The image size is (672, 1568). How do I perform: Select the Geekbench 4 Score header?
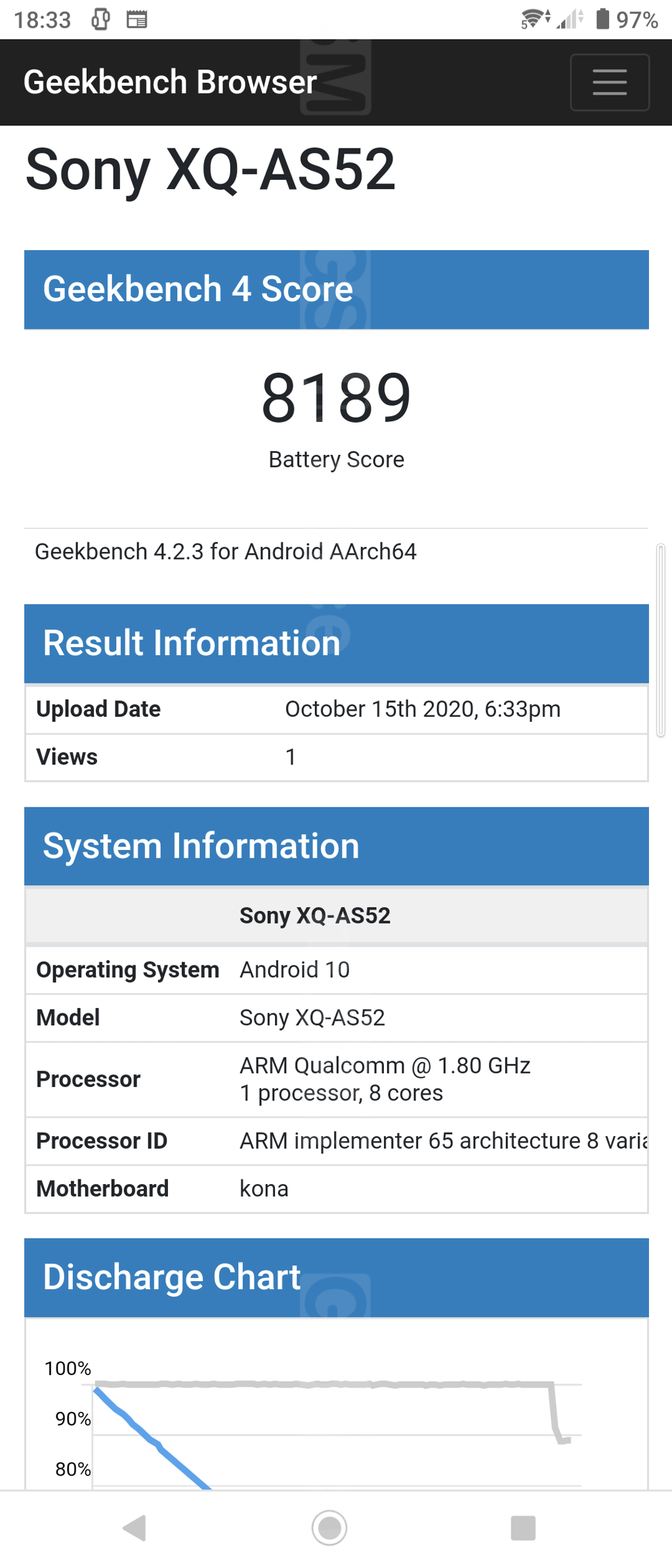click(336, 289)
